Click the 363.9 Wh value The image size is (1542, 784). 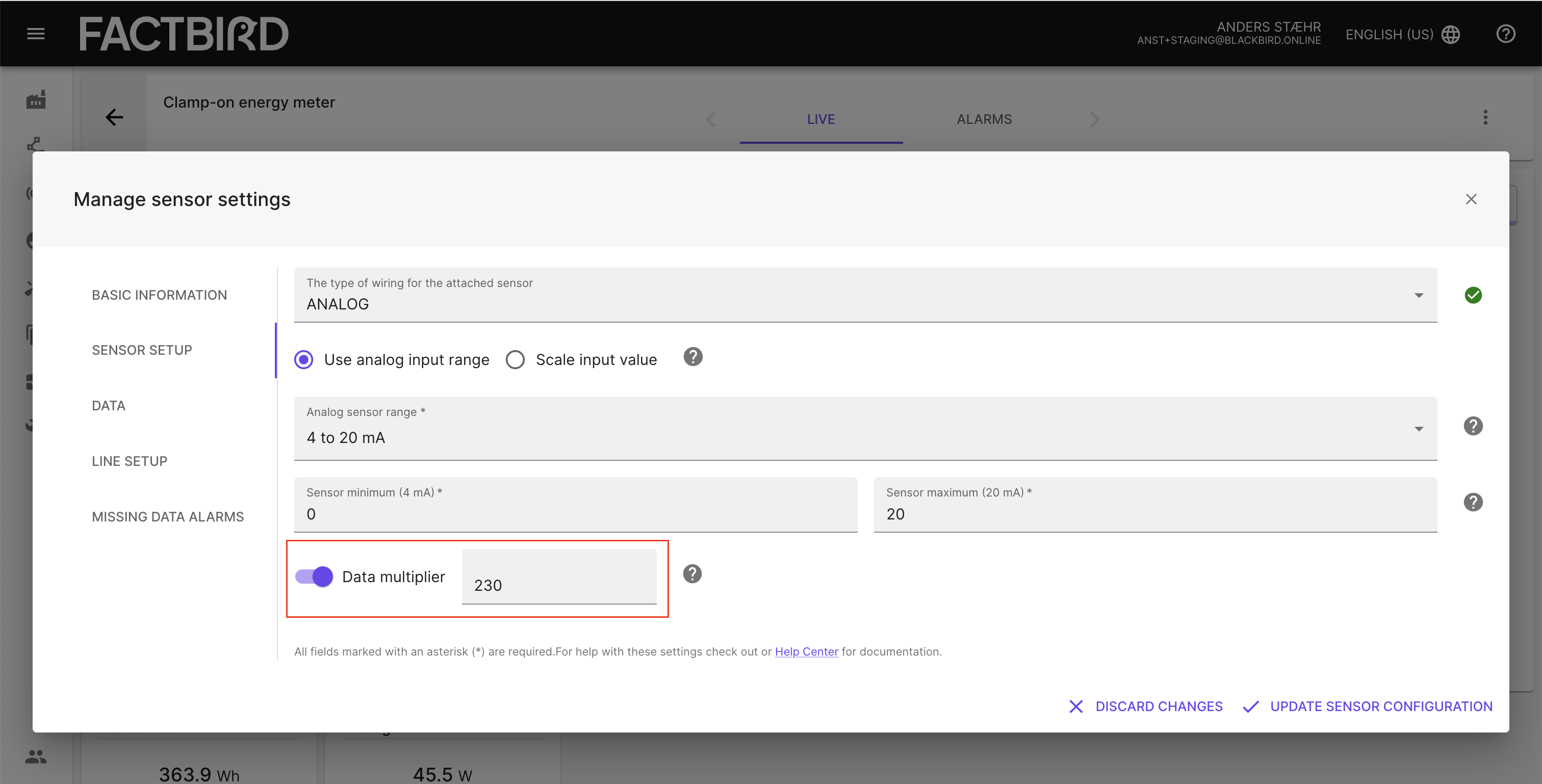(x=199, y=774)
